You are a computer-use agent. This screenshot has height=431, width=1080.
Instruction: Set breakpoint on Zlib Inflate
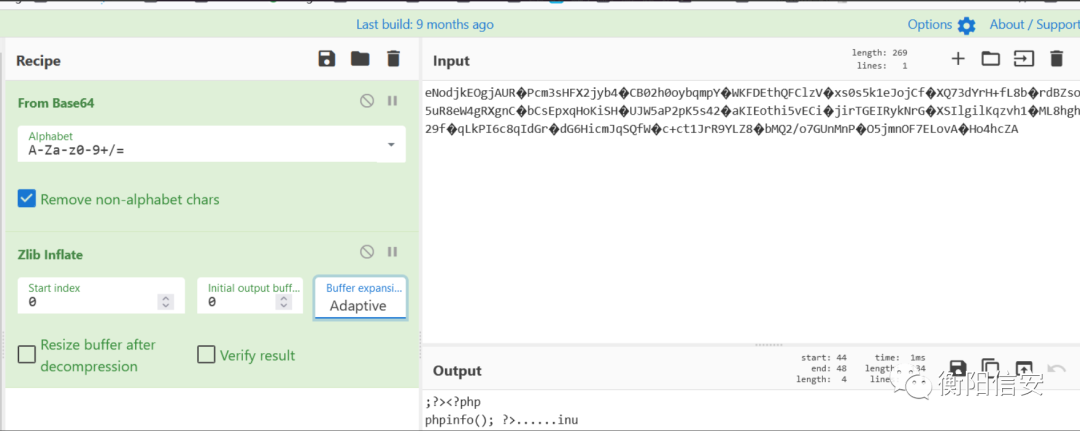pos(393,252)
